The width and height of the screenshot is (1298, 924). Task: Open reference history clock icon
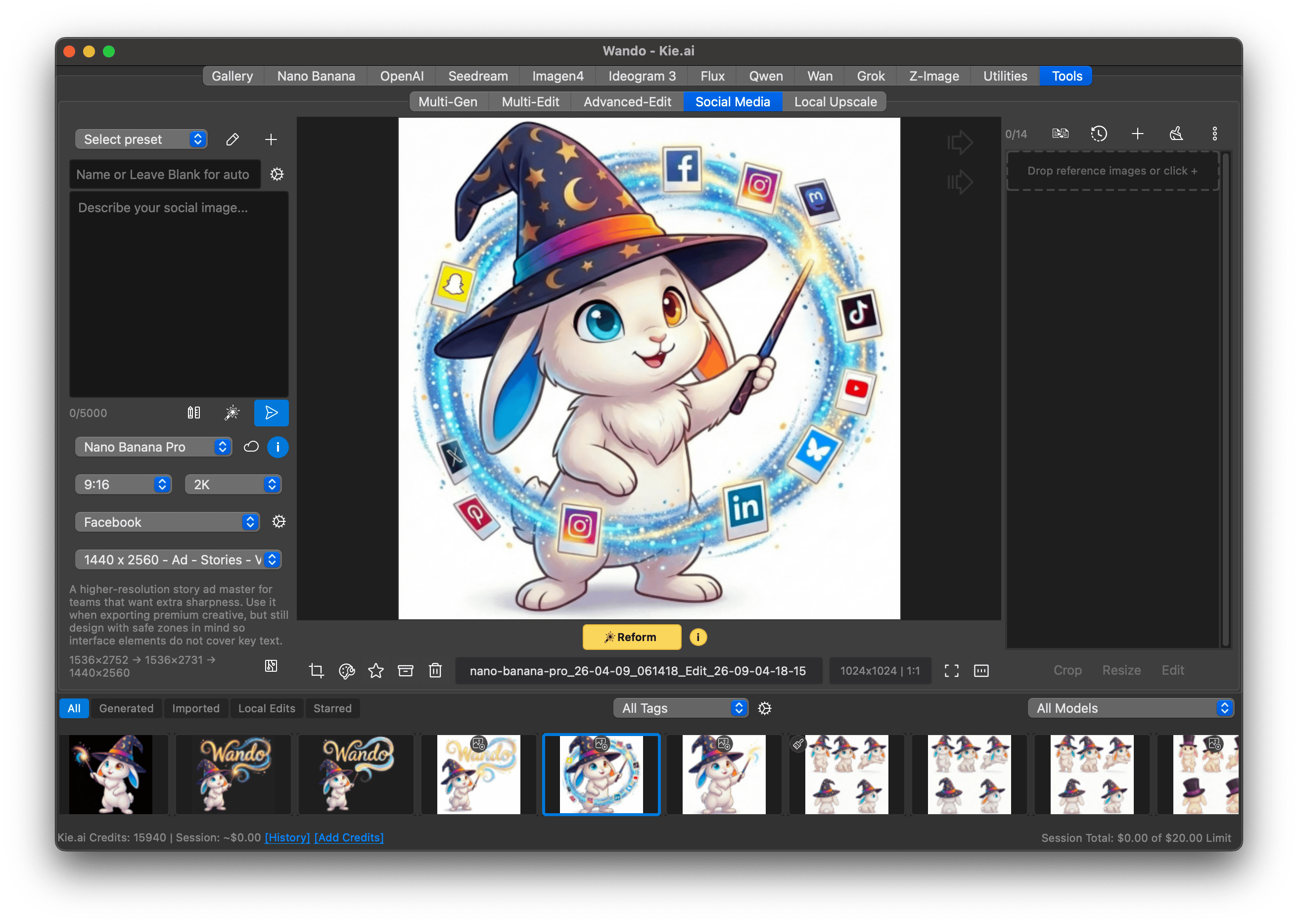tap(1098, 134)
